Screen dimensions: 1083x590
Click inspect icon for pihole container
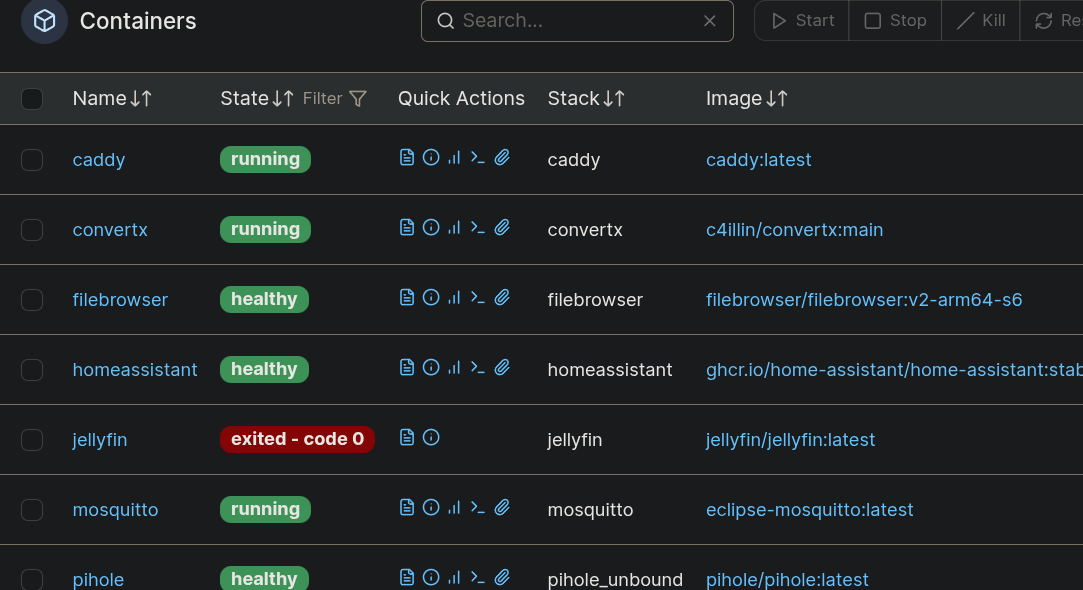pos(430,578)
